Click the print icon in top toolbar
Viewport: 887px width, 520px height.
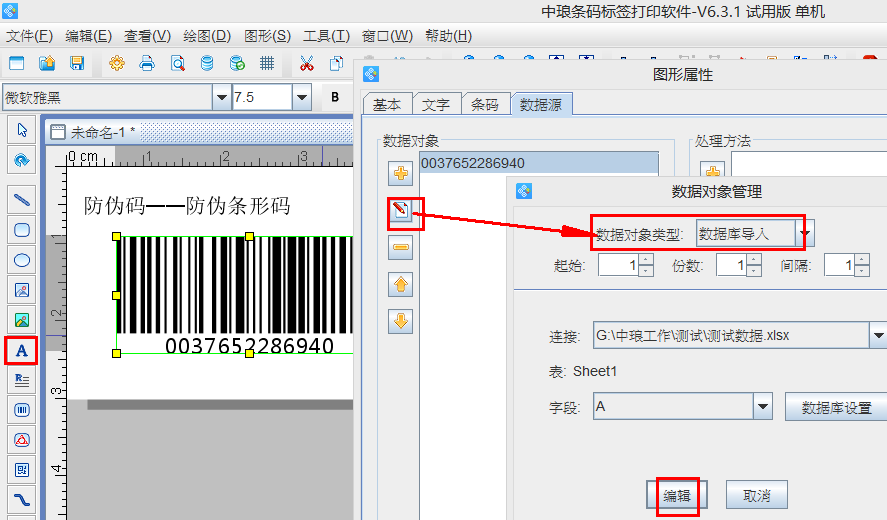click(147, 64)
